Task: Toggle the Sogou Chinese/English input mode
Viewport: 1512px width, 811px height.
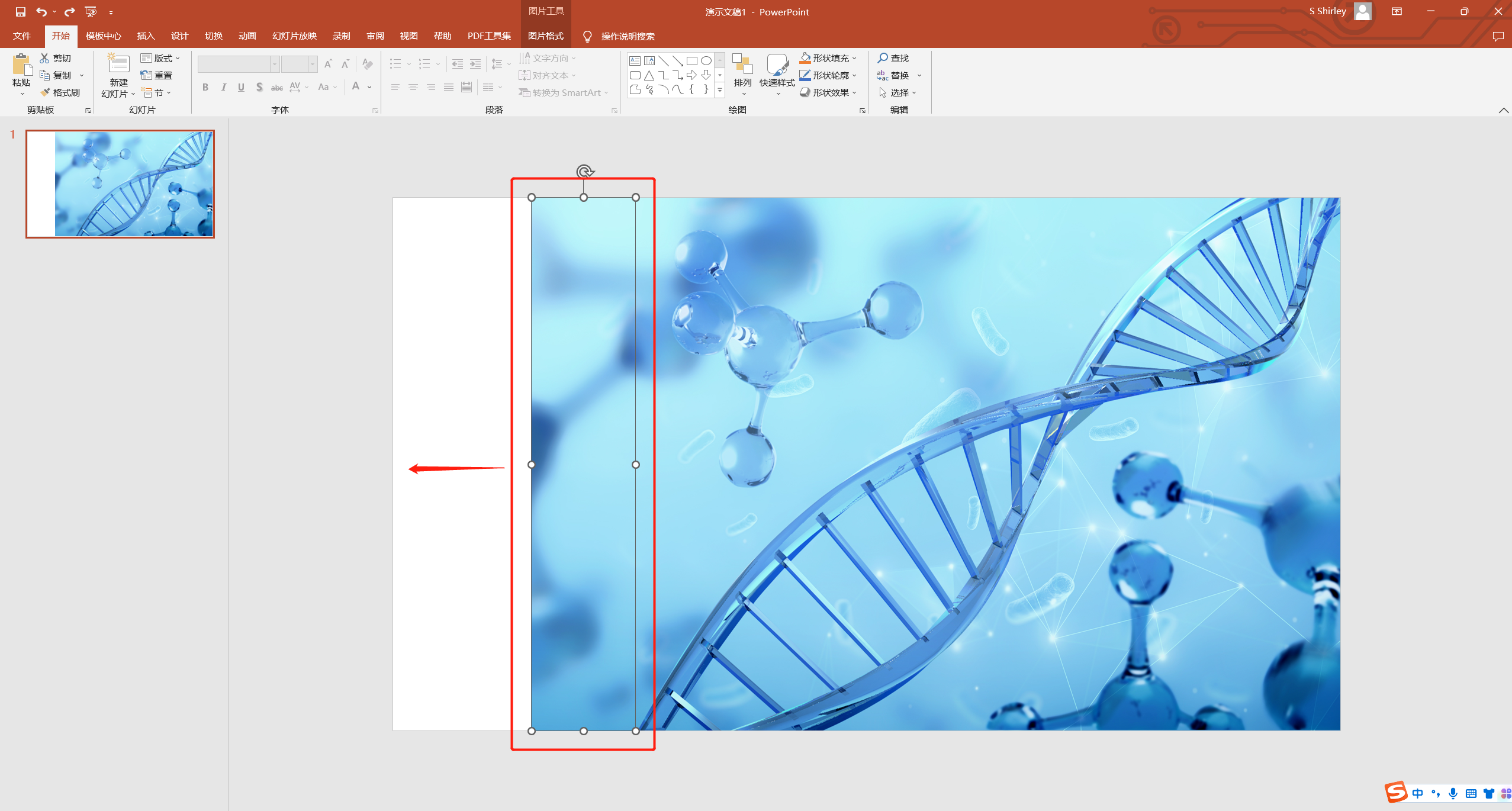Action: click(x=1417, y=793)
